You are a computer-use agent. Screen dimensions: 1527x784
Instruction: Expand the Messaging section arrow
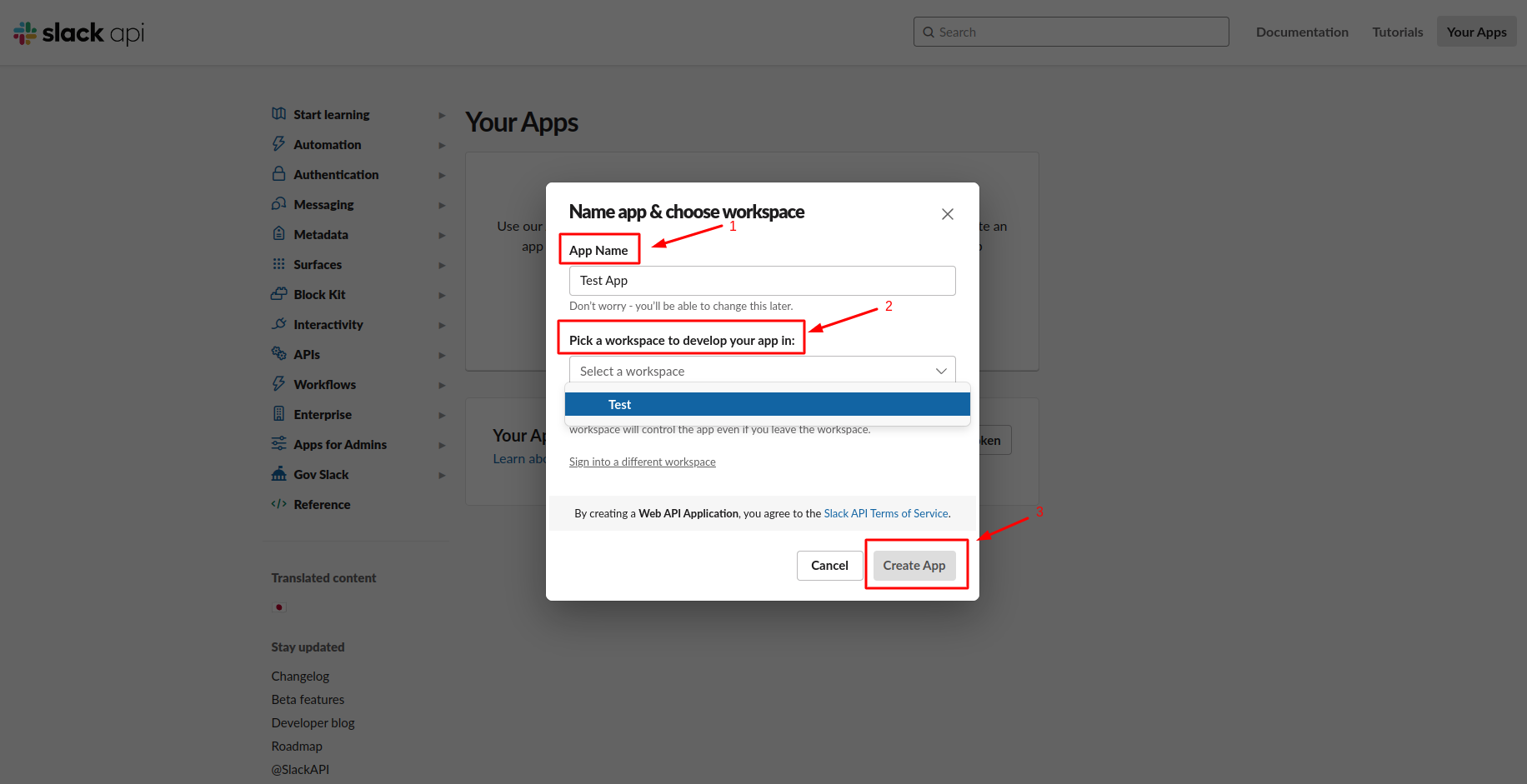(x=442, y=205)
